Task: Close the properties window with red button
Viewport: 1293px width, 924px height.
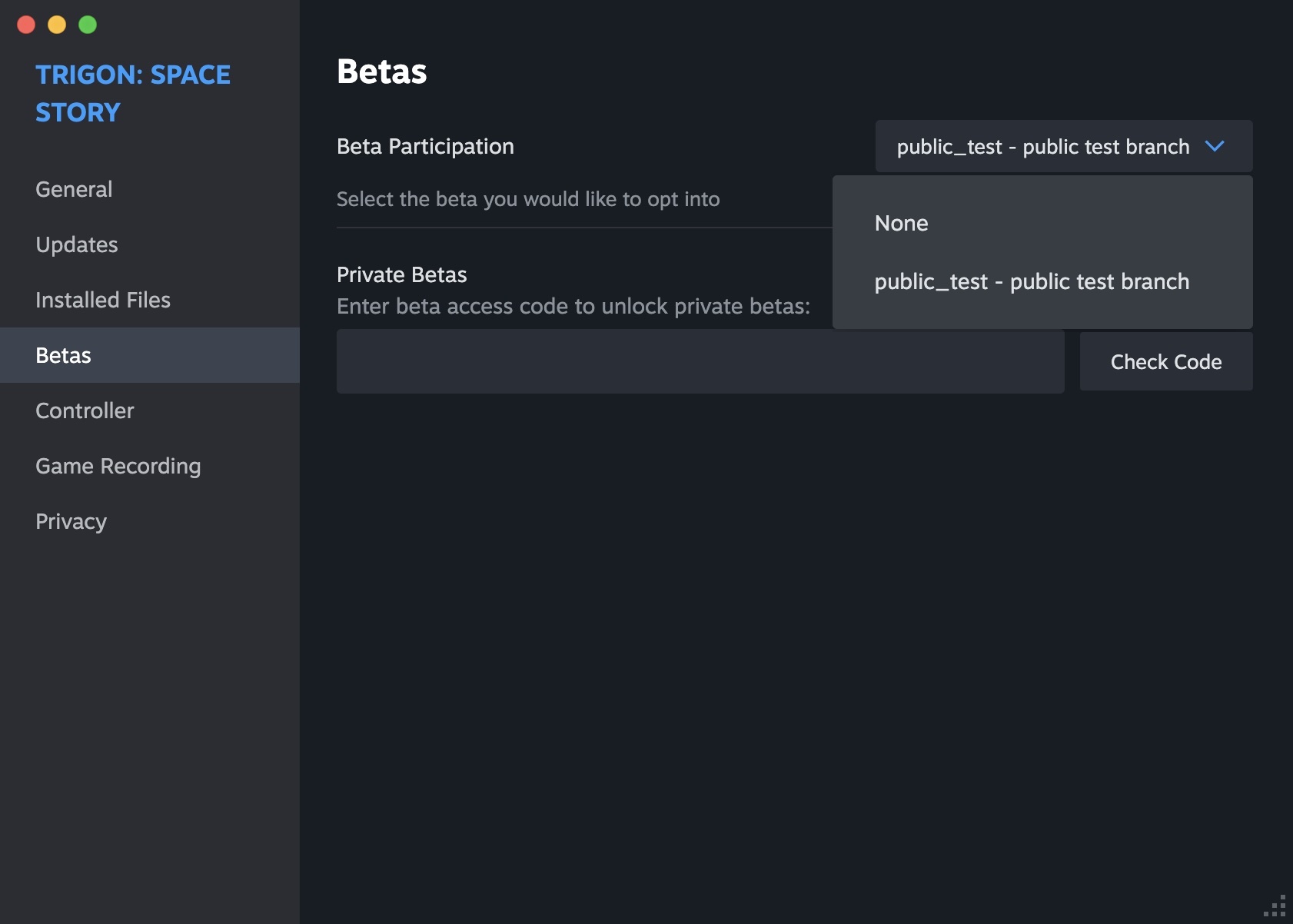Action: tap(26, 25)
